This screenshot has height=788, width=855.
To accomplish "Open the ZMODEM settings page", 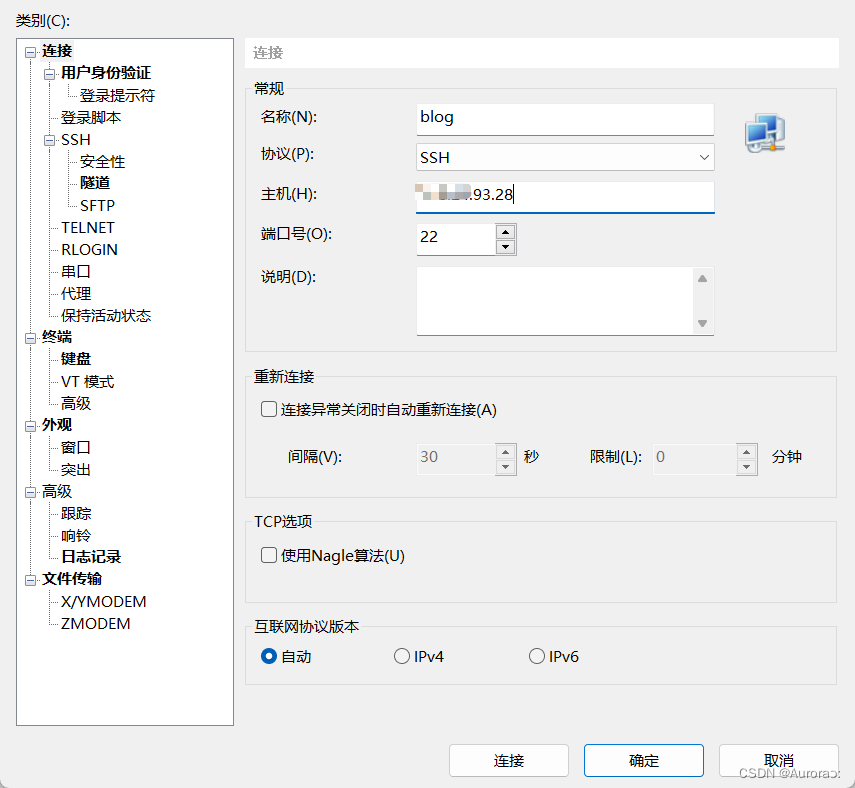I will pyautogui.click(x=96, y=623).
